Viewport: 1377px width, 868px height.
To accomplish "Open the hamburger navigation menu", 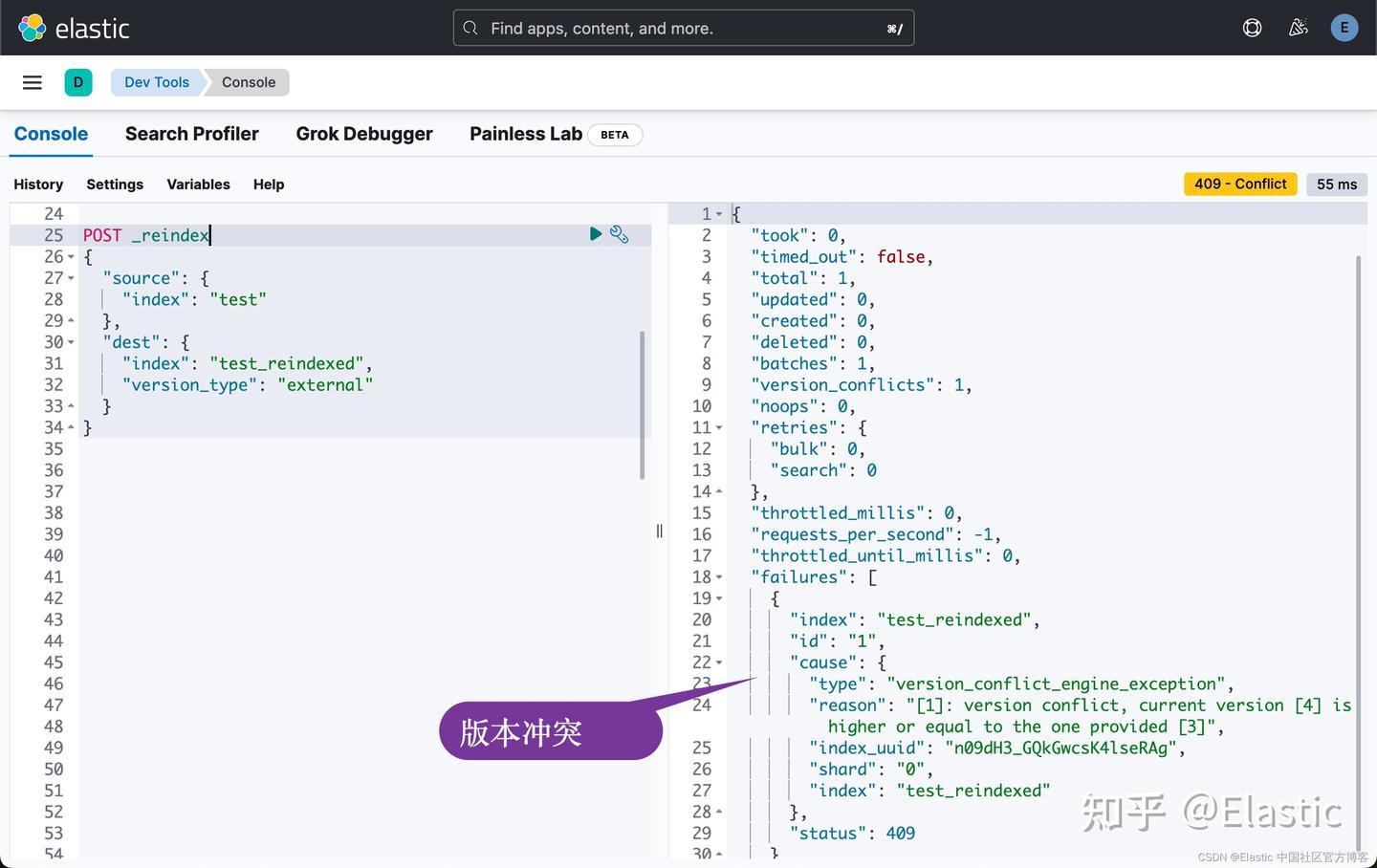I will coord(32,82).
